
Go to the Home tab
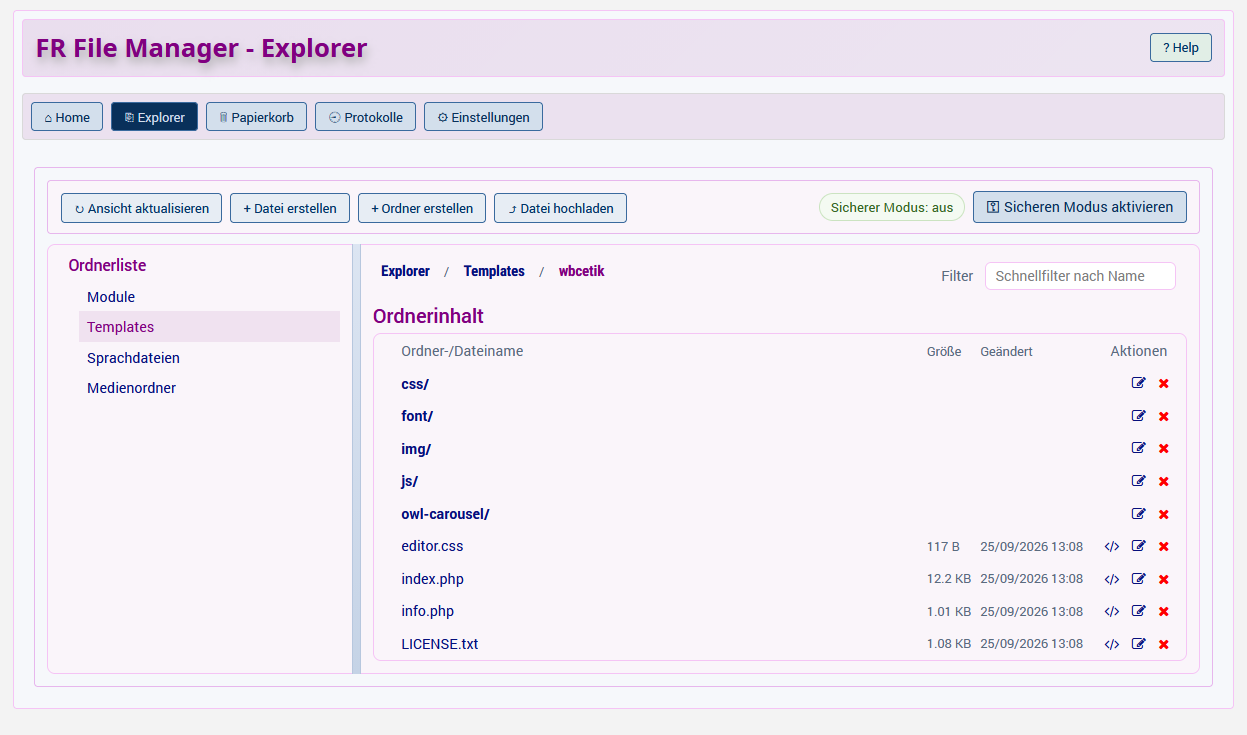coord(67,117)
